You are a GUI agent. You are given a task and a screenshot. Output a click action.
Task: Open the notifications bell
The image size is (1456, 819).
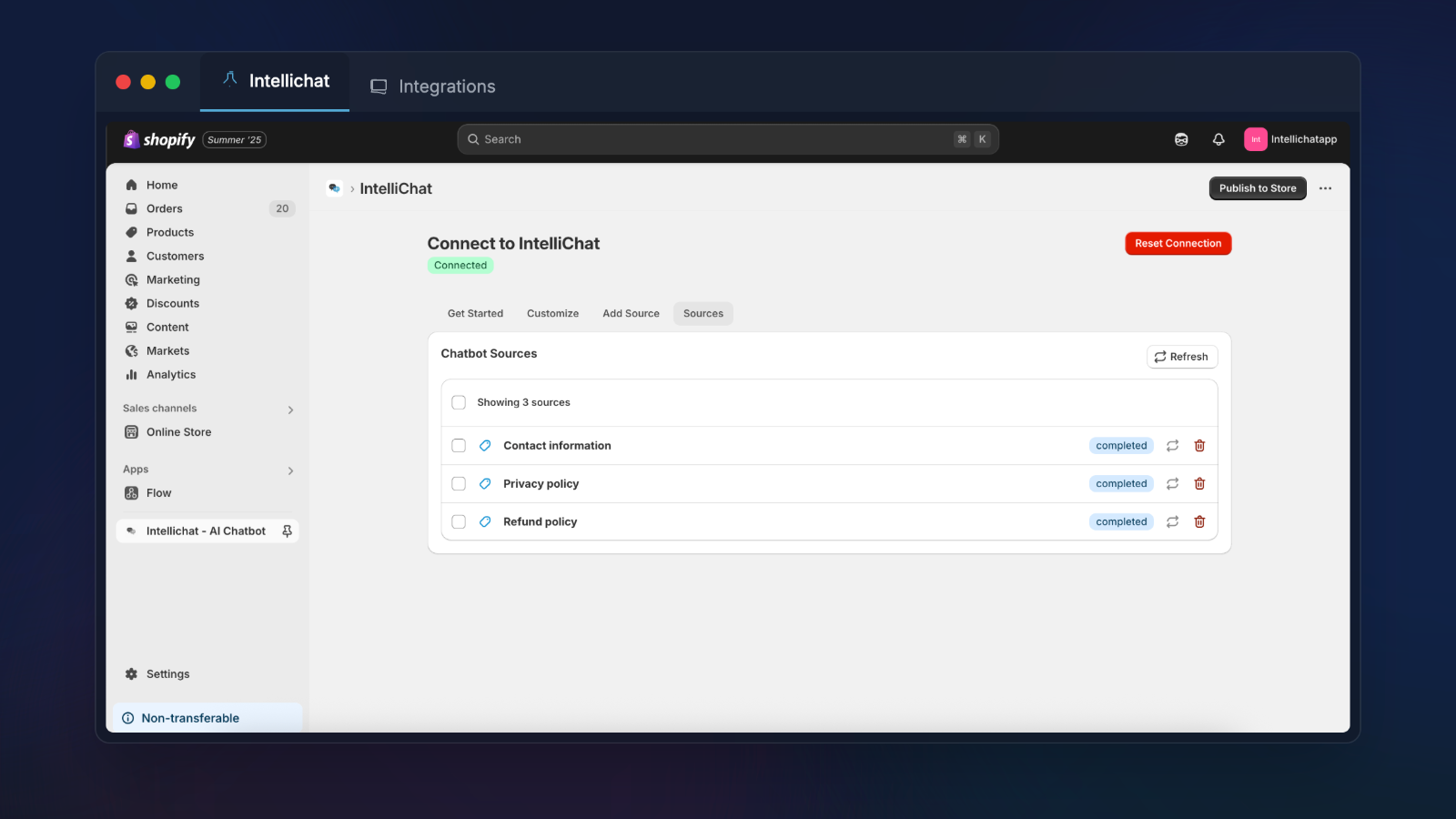click(1218, 139)
